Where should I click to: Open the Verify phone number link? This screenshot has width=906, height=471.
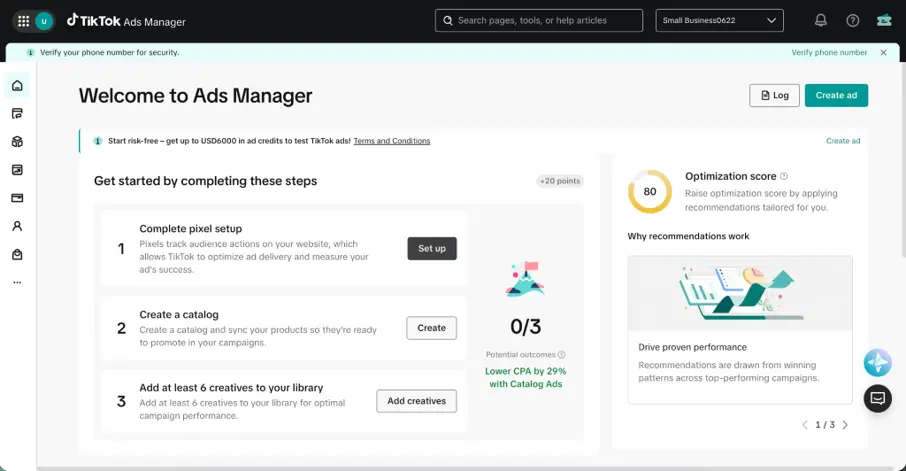[829, 53]
